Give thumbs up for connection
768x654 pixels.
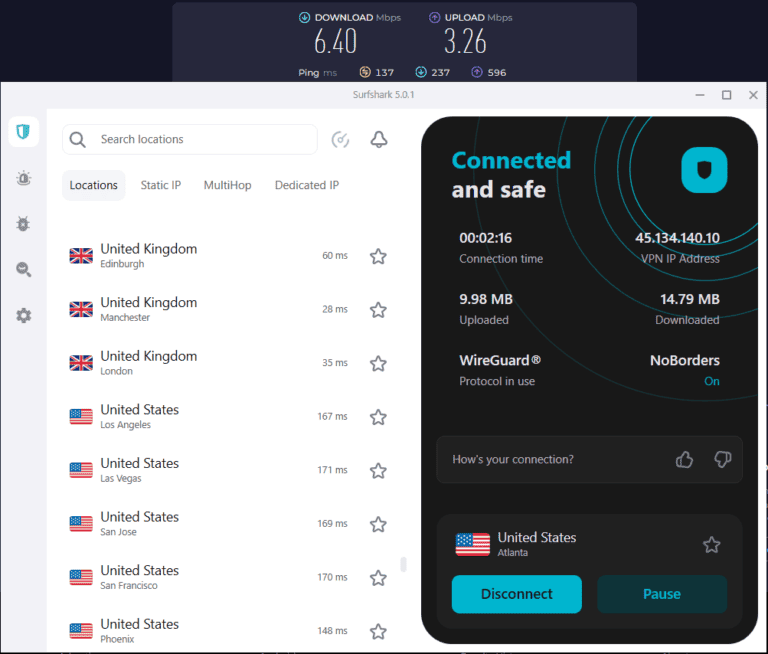(x=684, y=460)
